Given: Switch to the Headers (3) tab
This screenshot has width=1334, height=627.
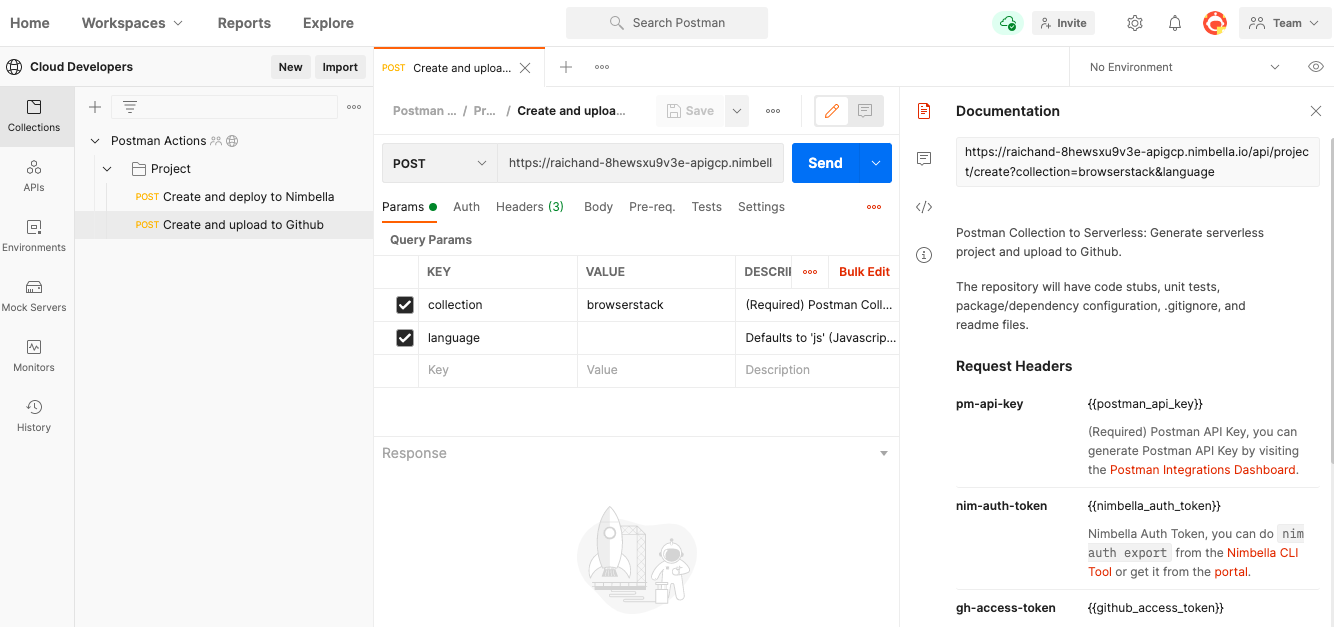Looking at the screenshot, I should (x=530, y=207).
